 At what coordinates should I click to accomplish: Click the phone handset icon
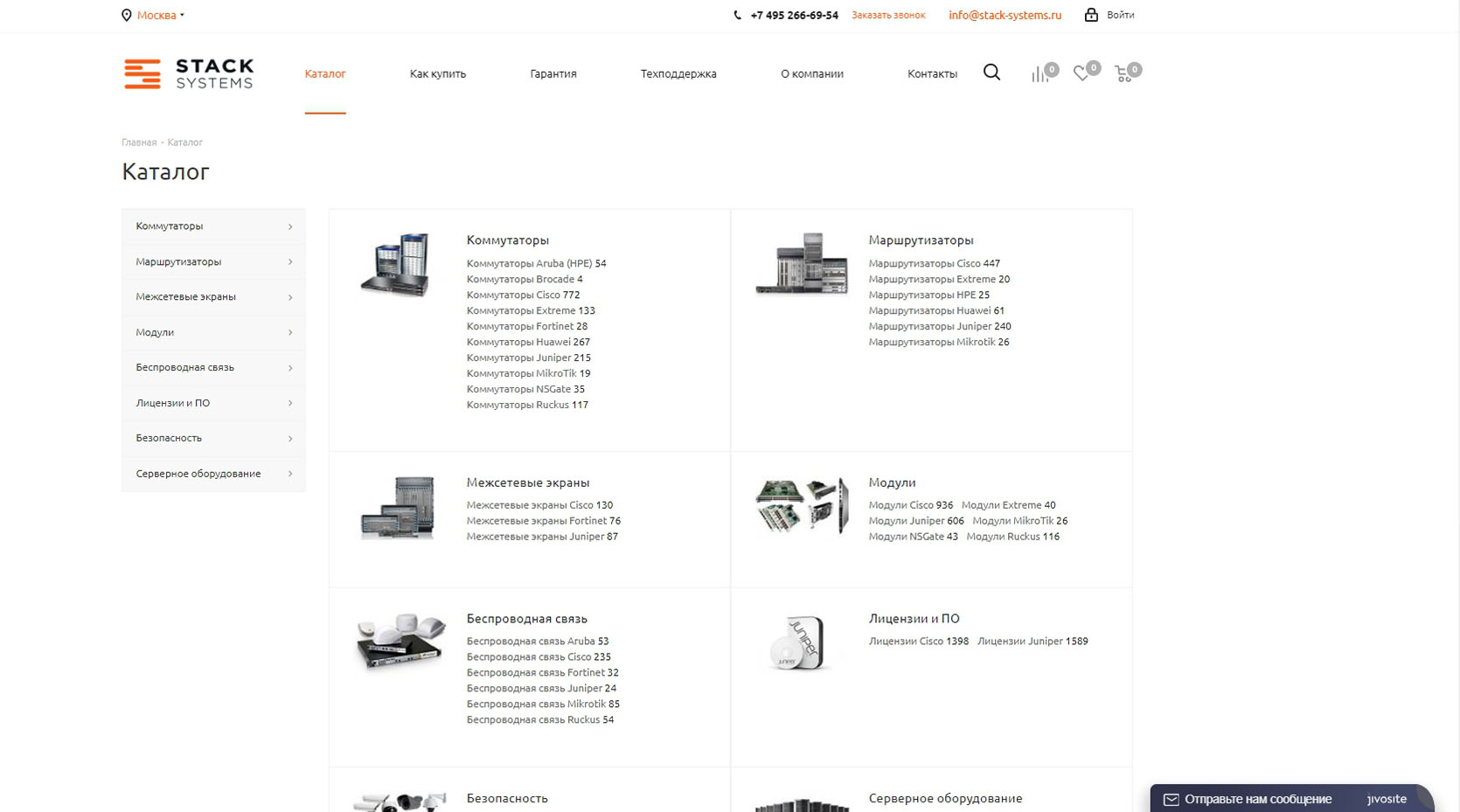[x=737, y=15]
